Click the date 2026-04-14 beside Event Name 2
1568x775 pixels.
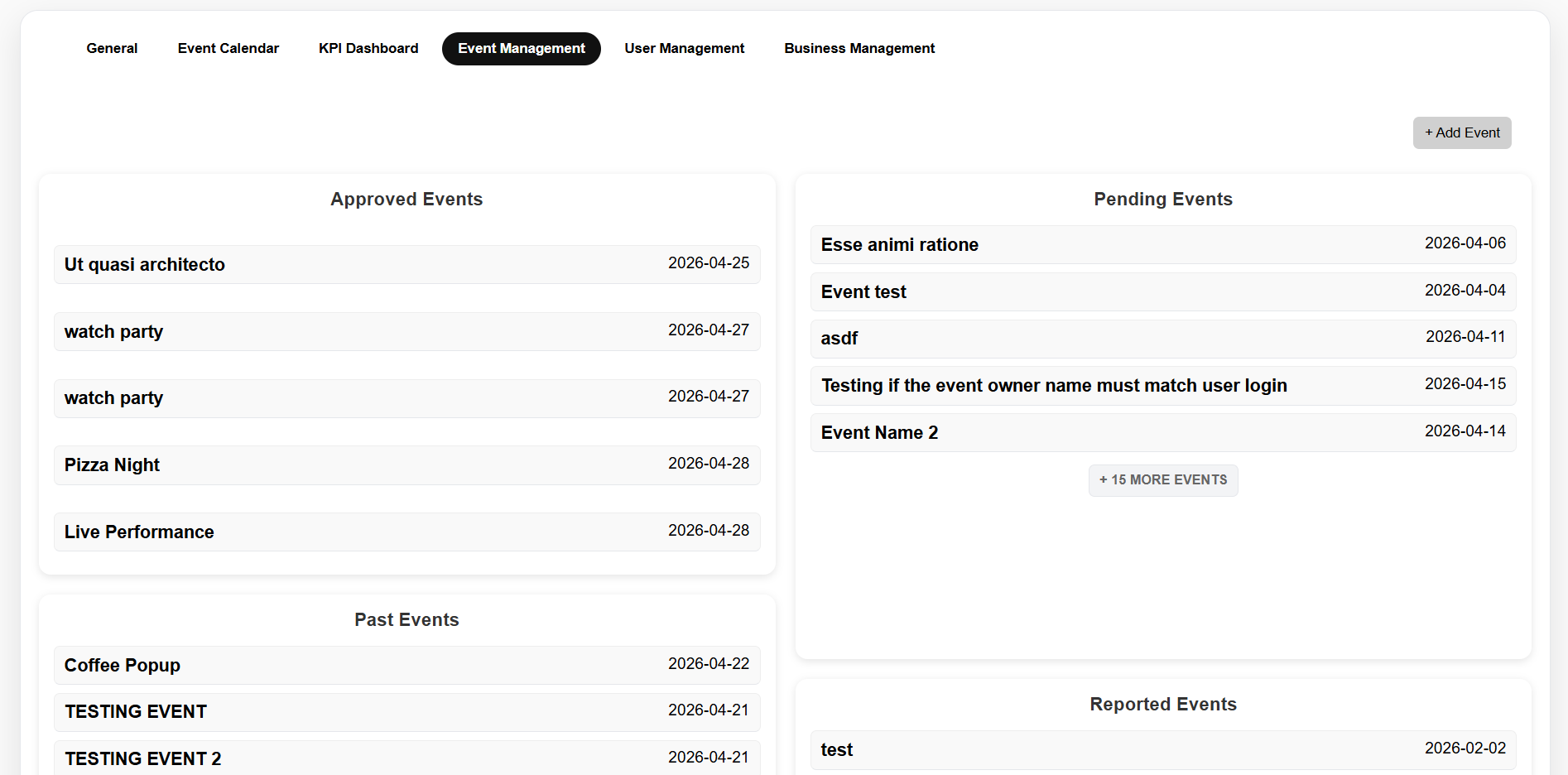point(1465,431)
